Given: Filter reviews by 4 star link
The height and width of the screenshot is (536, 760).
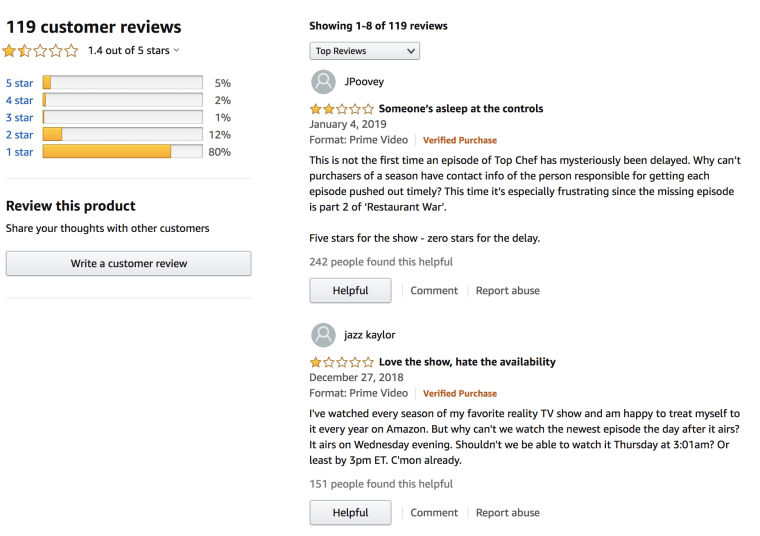Looking at the screenshot, I should click(19, 100).
